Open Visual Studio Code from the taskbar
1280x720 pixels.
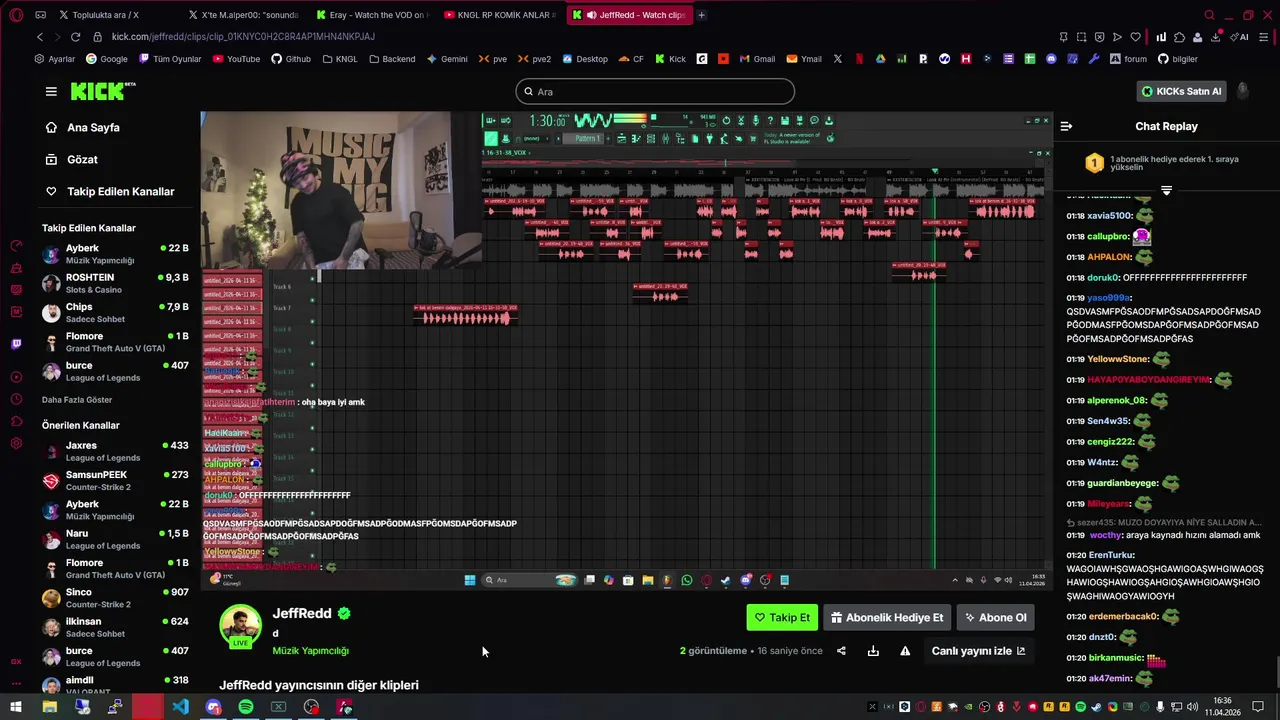pyautogui.click(x=180, y=707)
